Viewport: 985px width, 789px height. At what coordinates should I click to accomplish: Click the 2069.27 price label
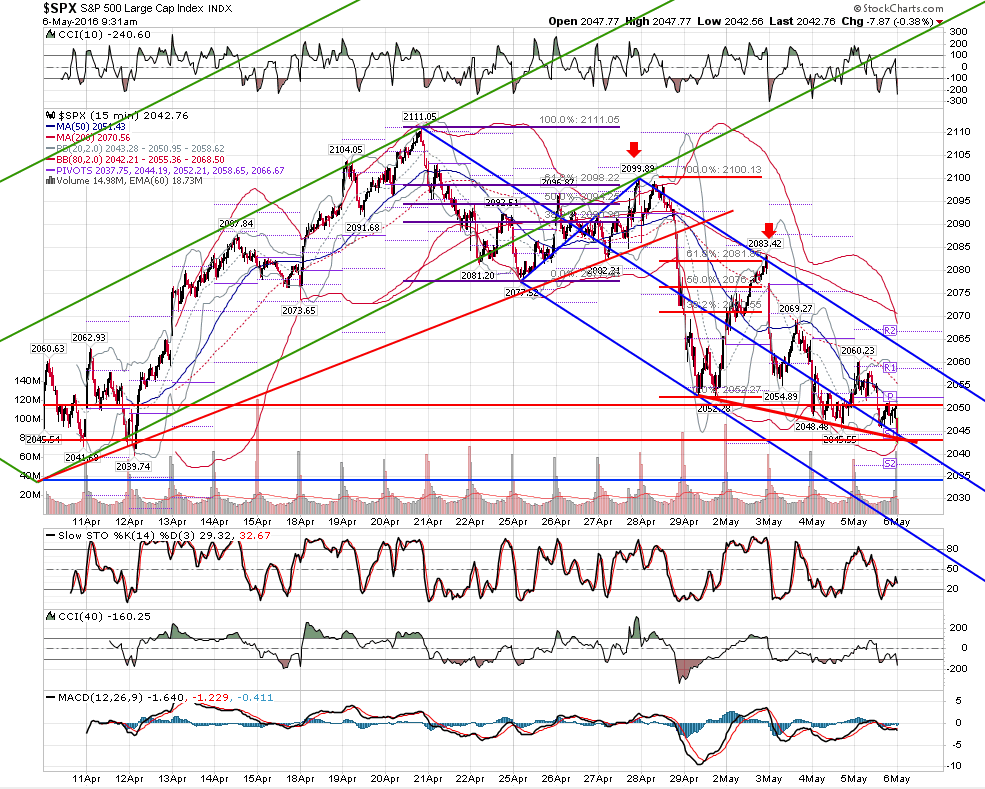tap(795, 308)
